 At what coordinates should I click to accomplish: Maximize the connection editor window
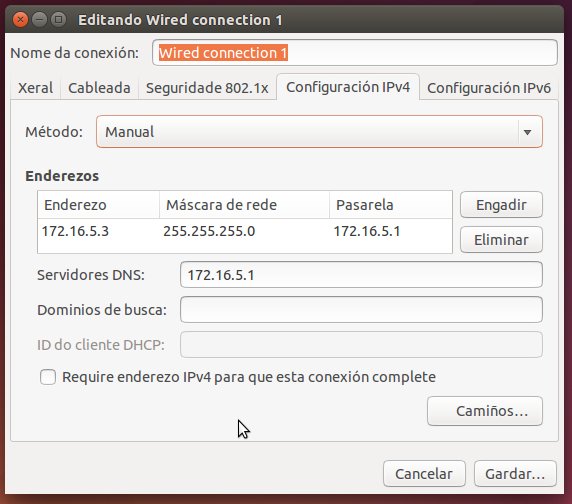58,19
